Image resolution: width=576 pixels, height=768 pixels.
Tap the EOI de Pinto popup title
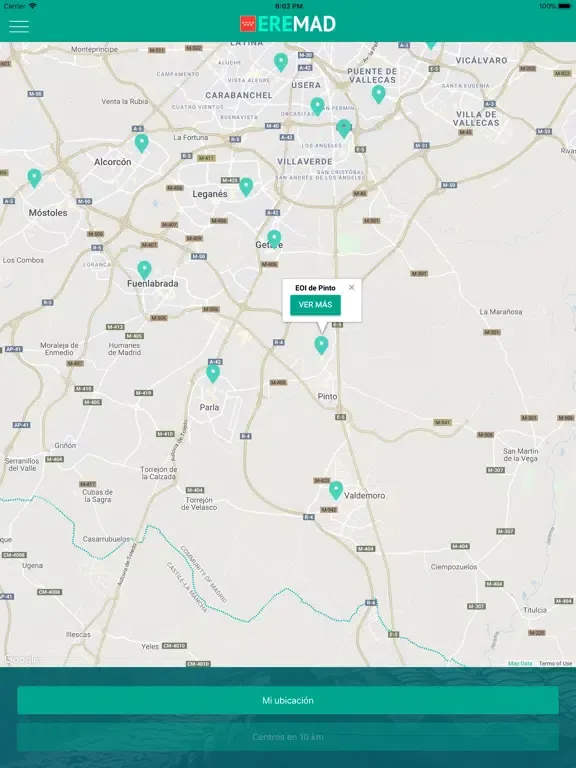[x=315, y=288]
